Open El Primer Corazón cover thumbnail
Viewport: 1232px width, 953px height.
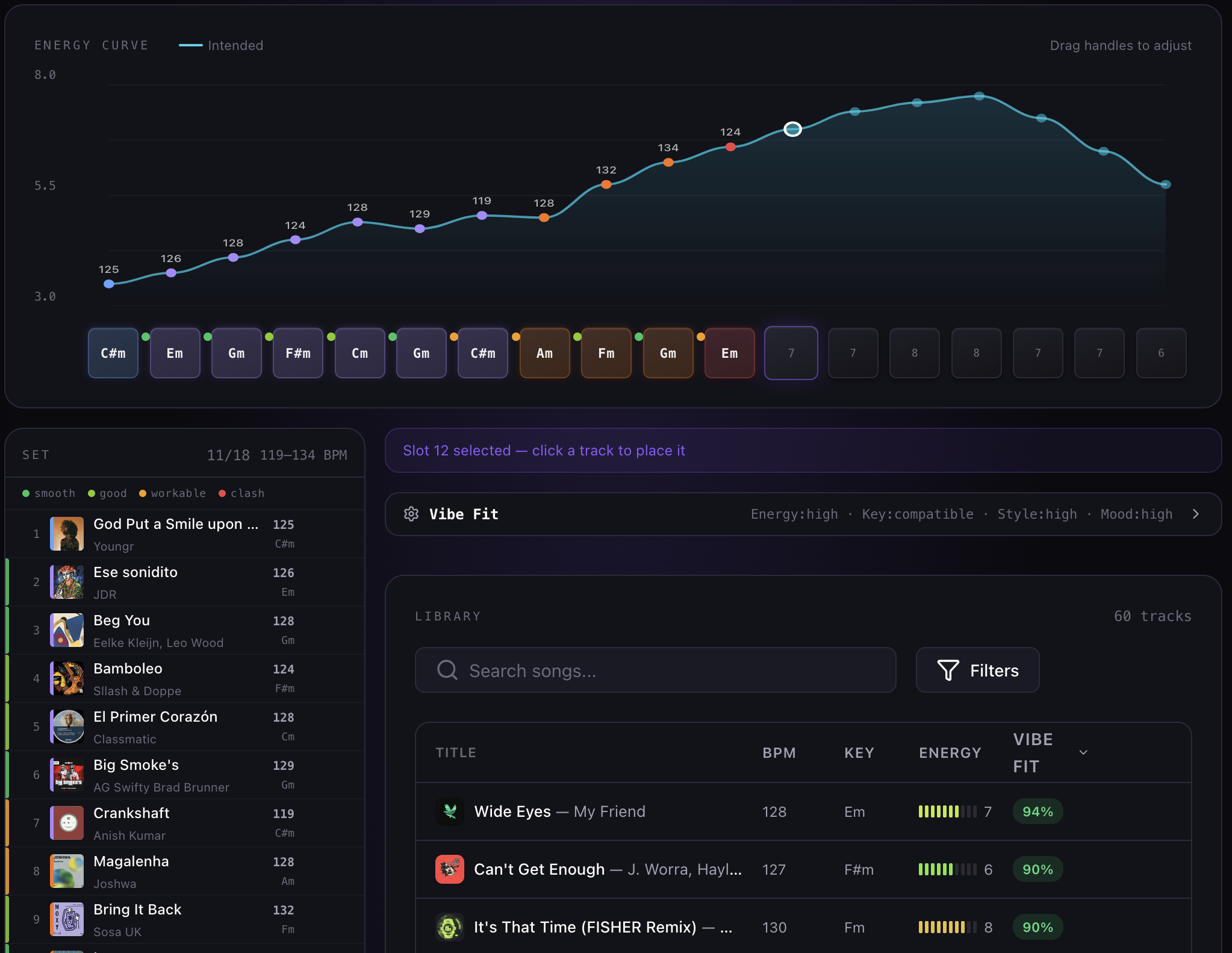pyautogui.click(x=67, y=726)
